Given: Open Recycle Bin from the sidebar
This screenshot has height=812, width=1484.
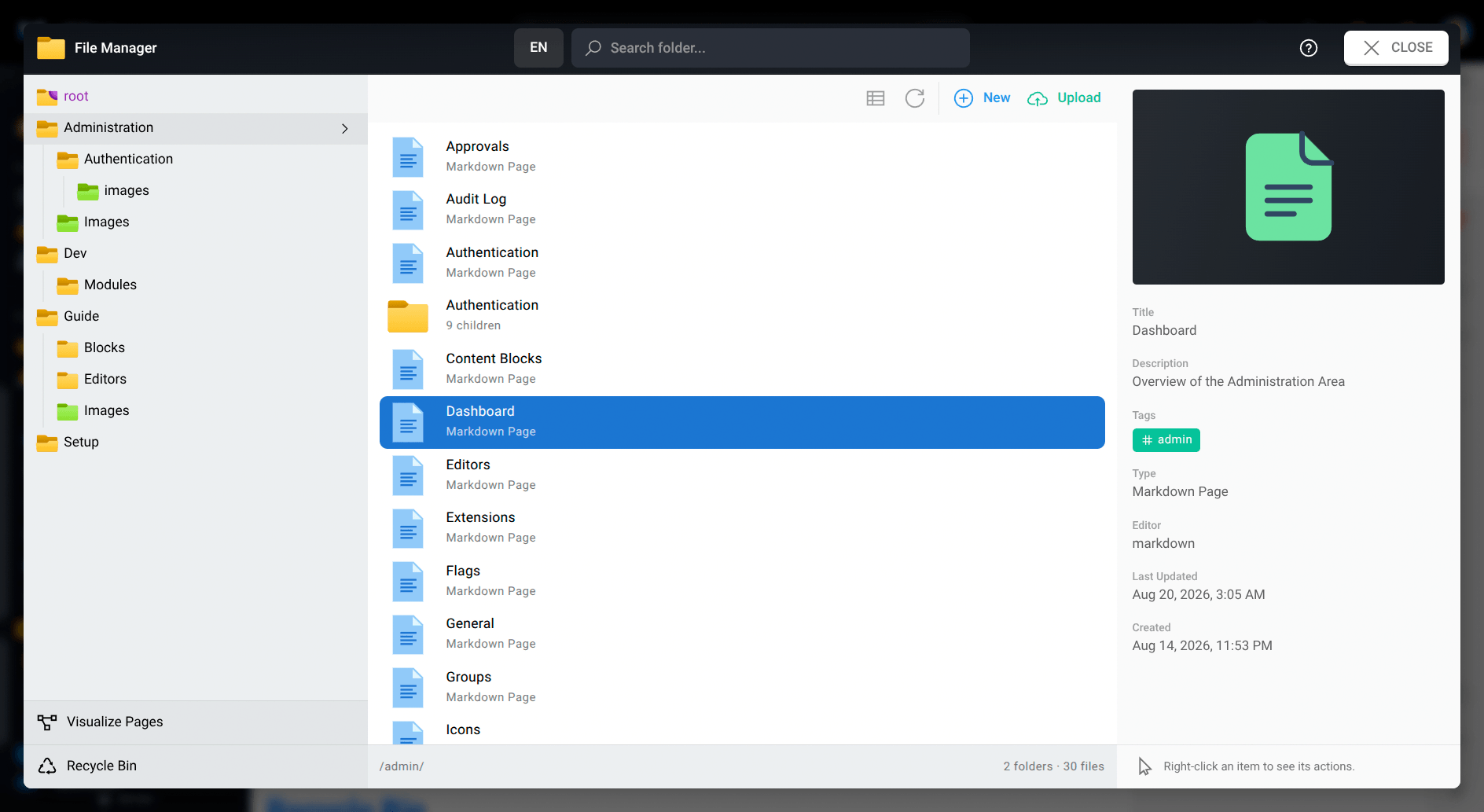Looking at the screenshot, I should 196,766.
